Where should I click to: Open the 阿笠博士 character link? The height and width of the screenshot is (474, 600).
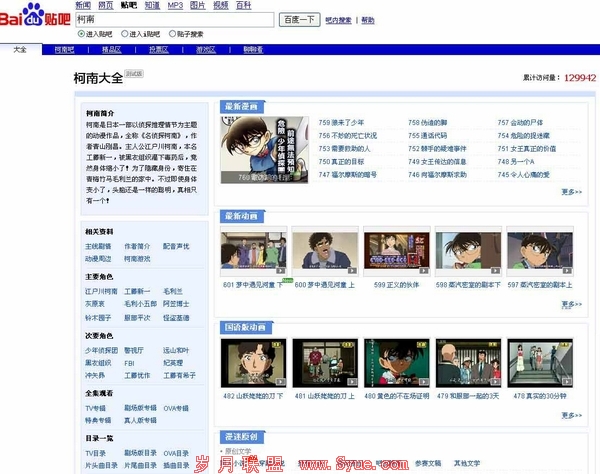pos(176,304)
